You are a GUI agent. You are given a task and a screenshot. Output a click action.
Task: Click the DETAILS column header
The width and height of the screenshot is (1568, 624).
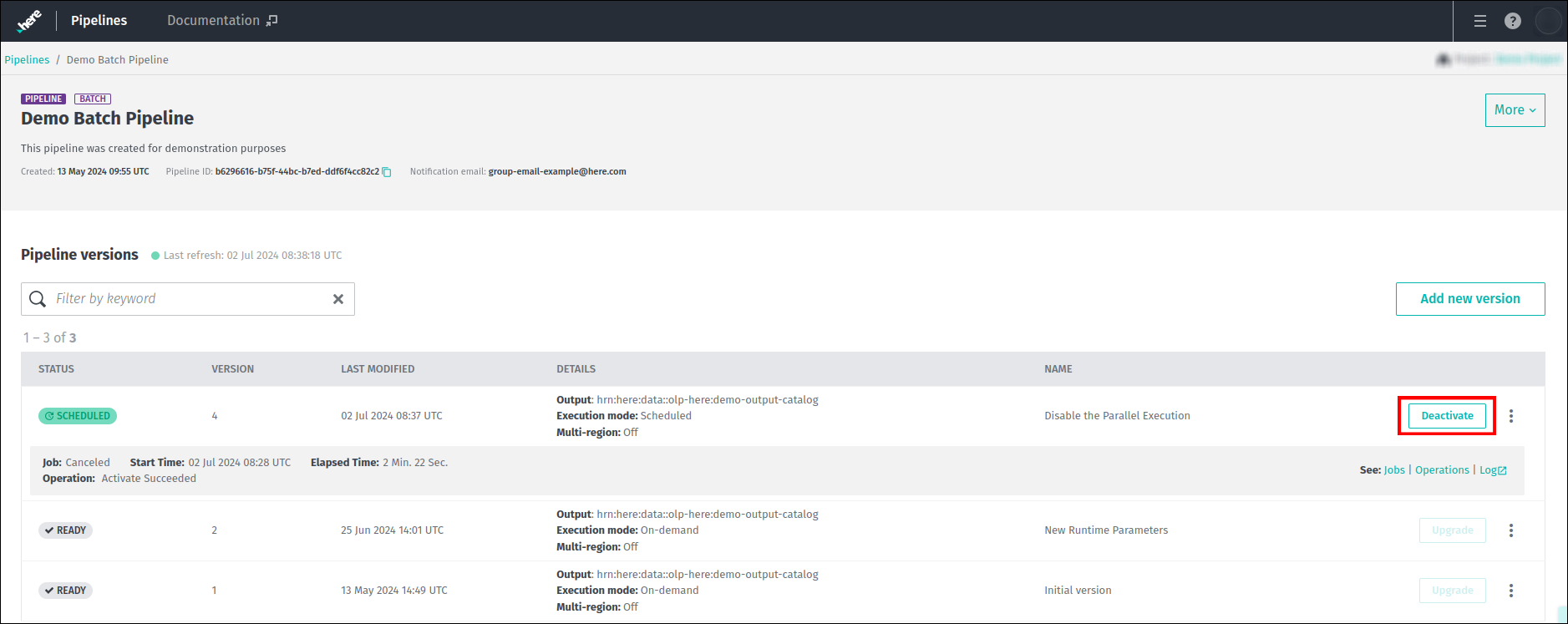coord(576,369)
